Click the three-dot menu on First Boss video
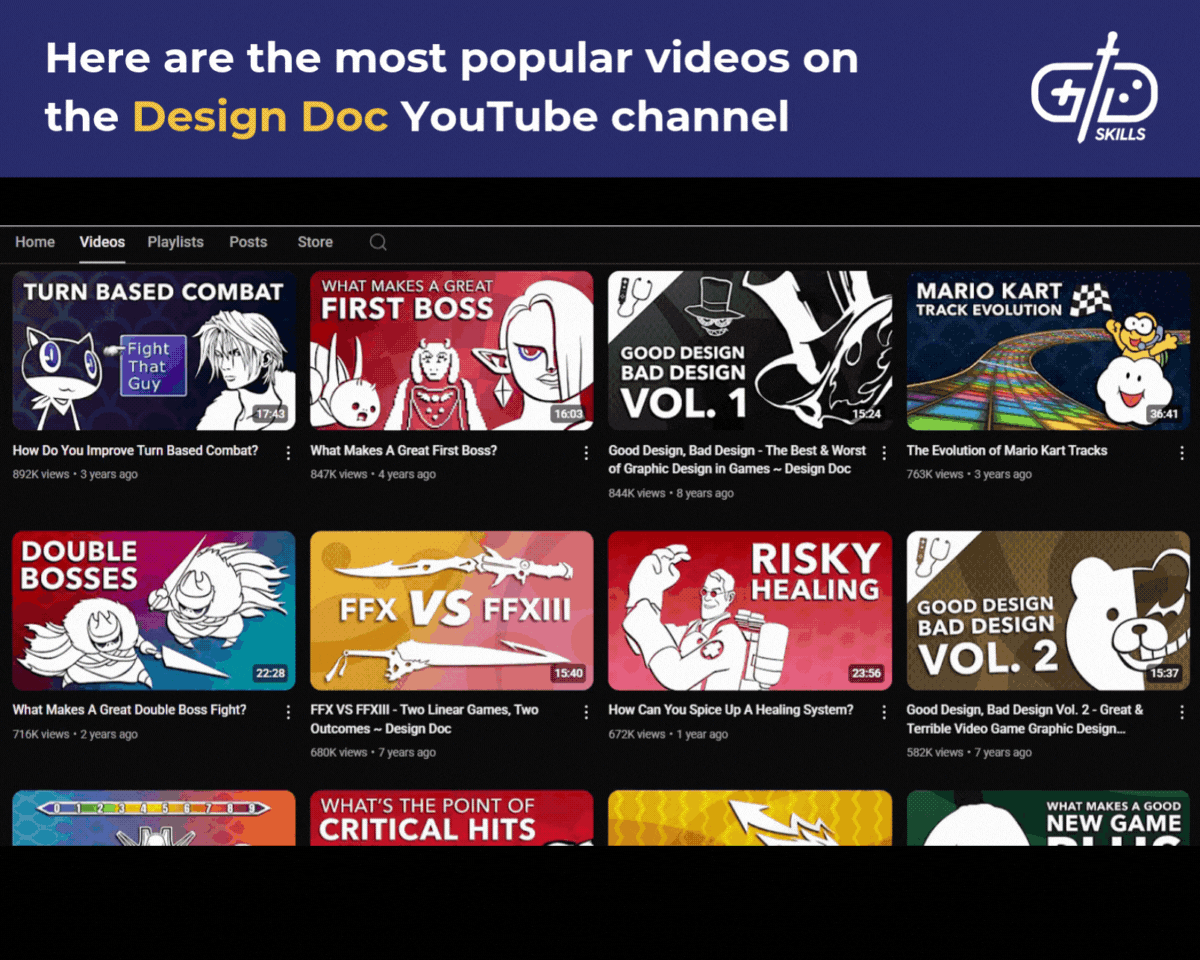Screen dimensions: 1200x960 (x=586, y=453)
